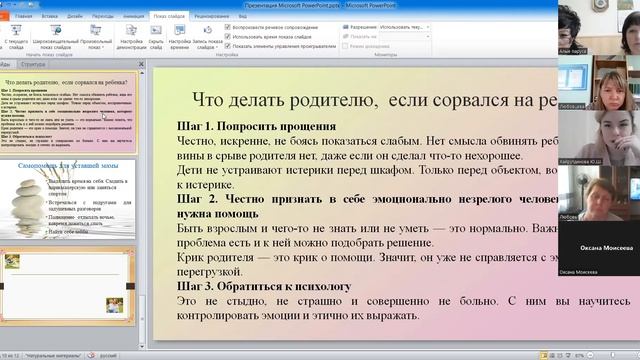Click the zoom percentage in status bar
Viewport: 640px width, 360px height.
[x=579, y=356]
